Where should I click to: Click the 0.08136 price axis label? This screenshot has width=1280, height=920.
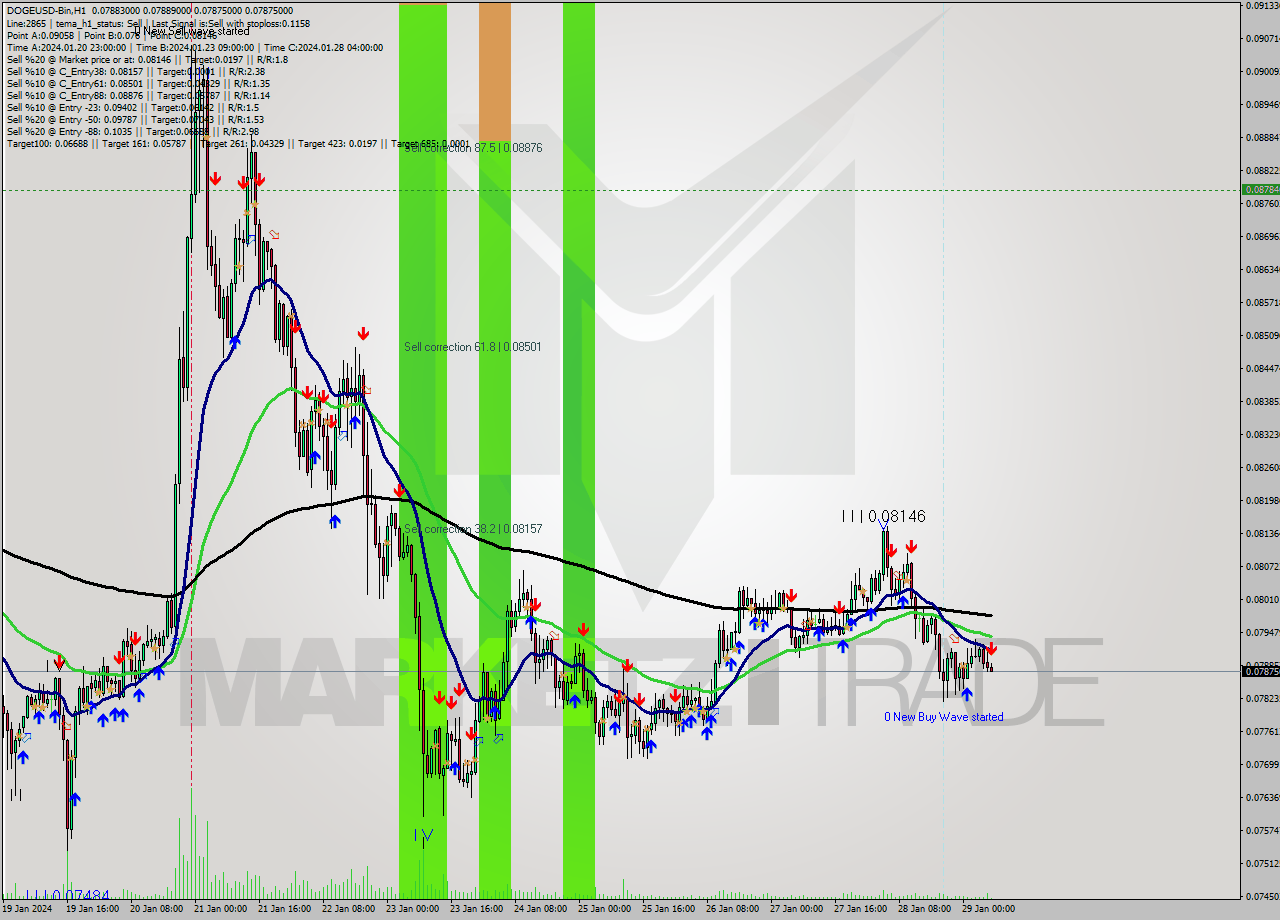[1261, 533]
